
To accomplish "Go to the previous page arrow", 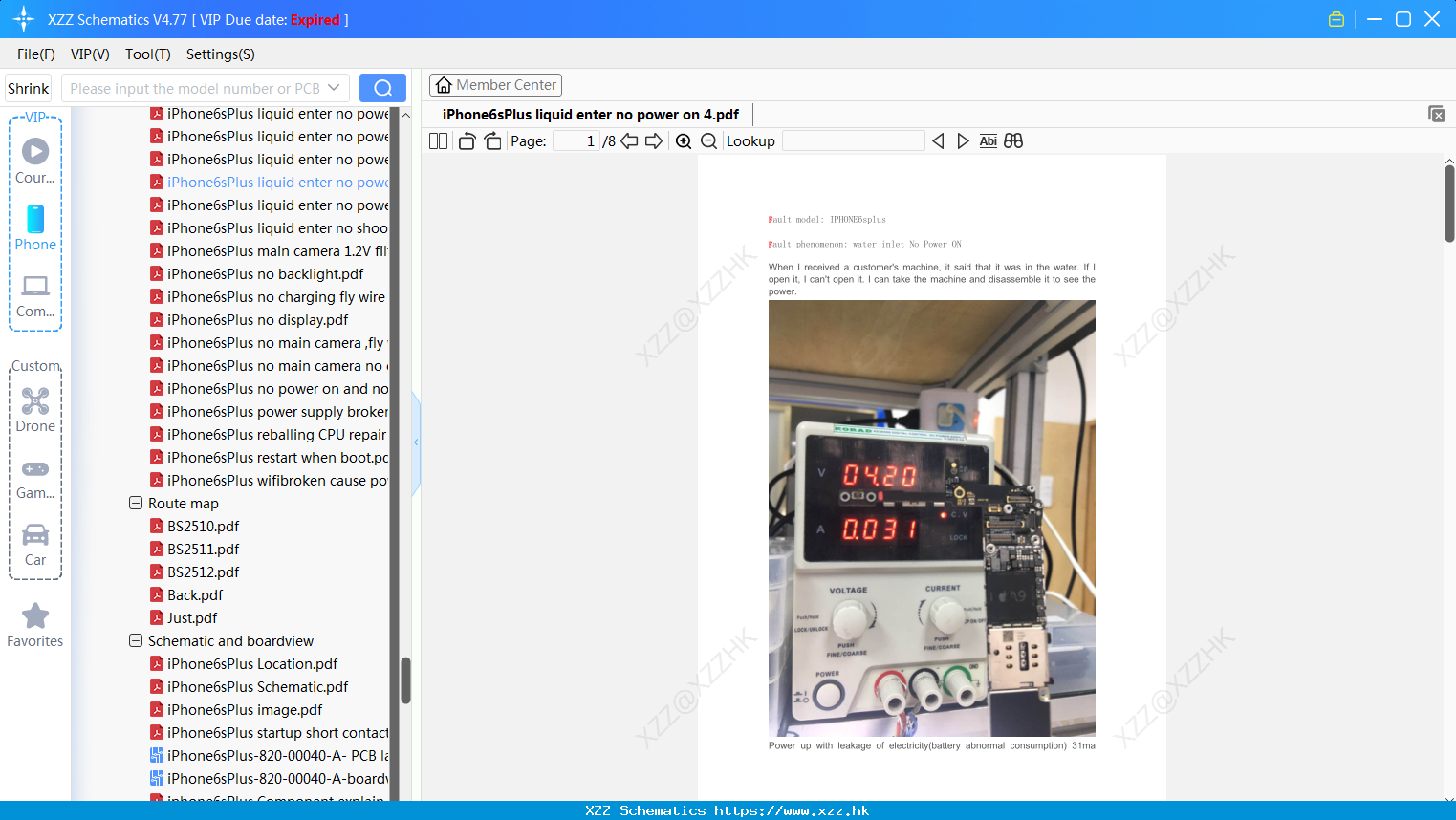I will click(x=629, y=141).
